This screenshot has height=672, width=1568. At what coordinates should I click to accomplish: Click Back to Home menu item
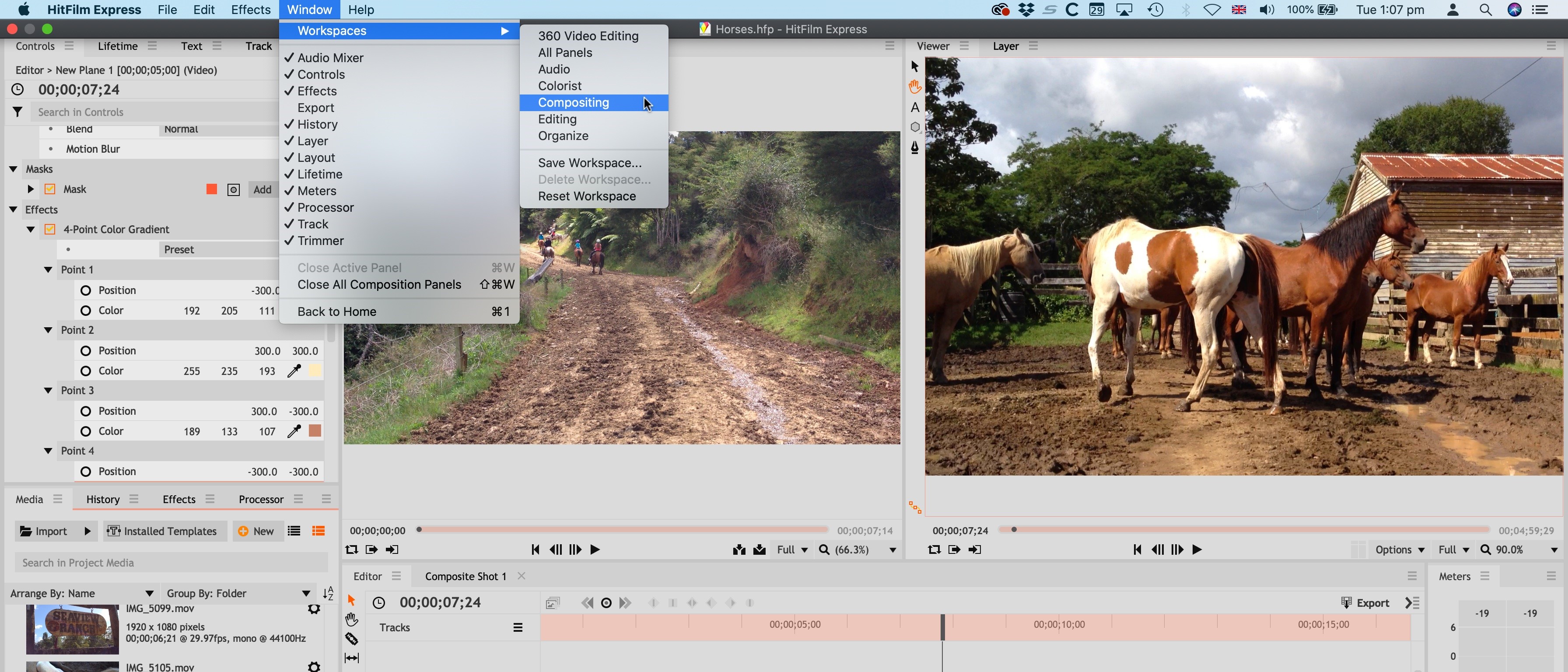(x=336, y=311)
